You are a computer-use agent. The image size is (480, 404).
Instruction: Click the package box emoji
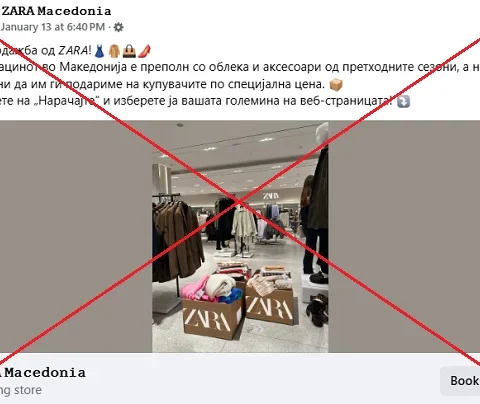tap(336, 84)
